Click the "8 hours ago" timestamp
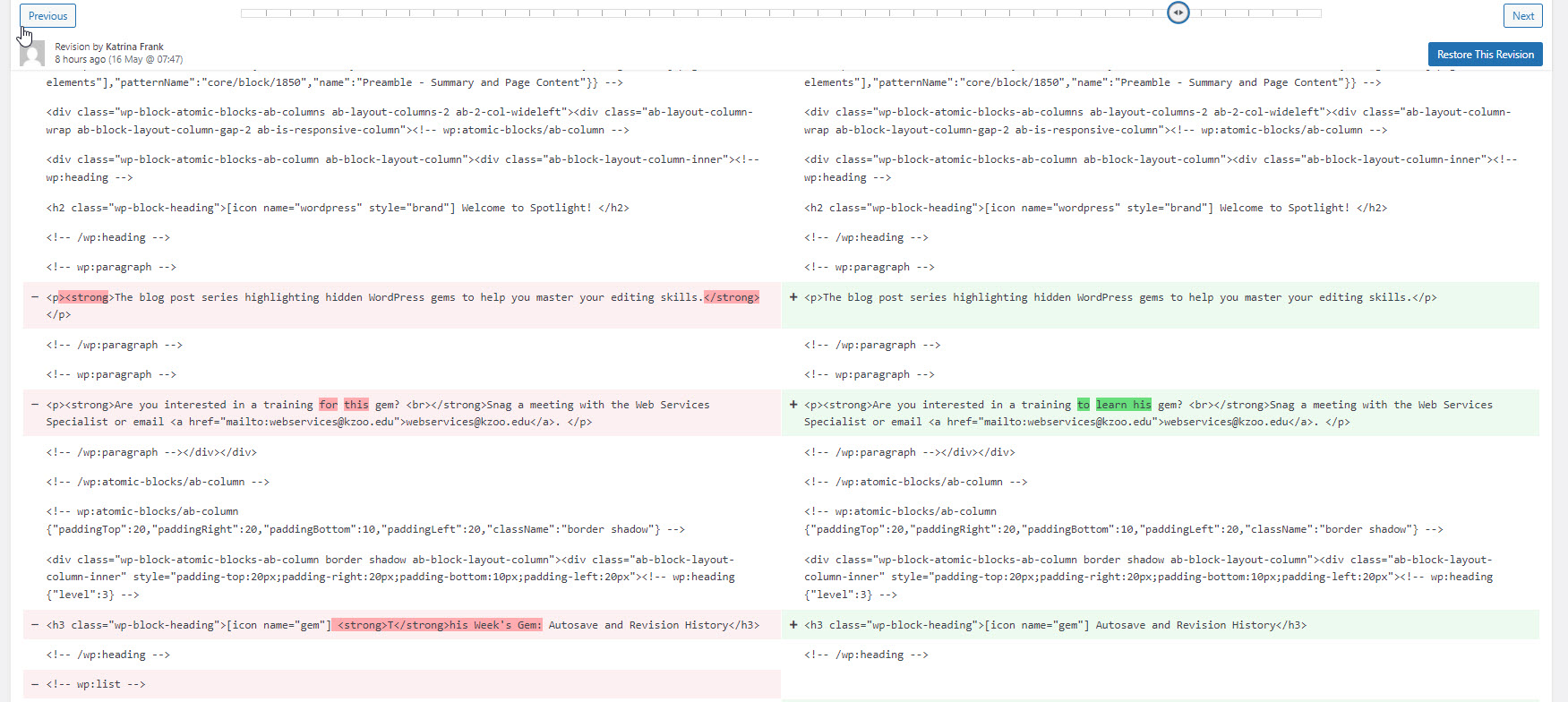1568x702 pixels. tap(80, 60)
